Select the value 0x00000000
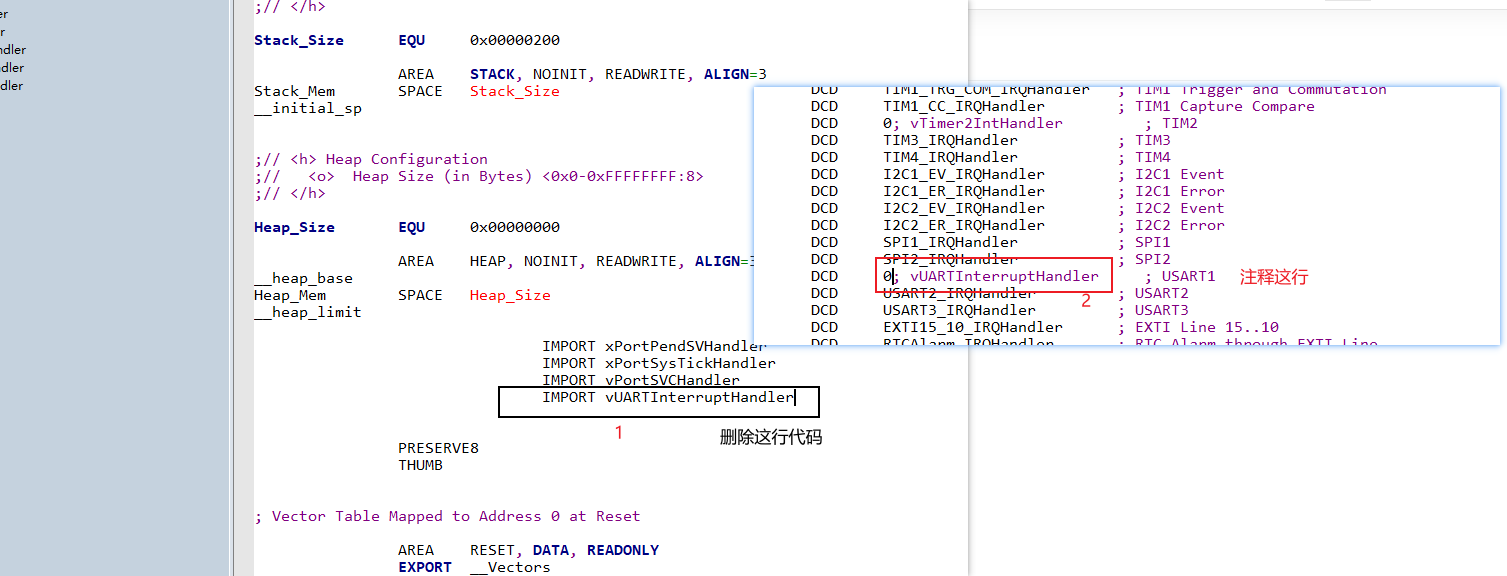1507x576 pixels. (515, 228)
